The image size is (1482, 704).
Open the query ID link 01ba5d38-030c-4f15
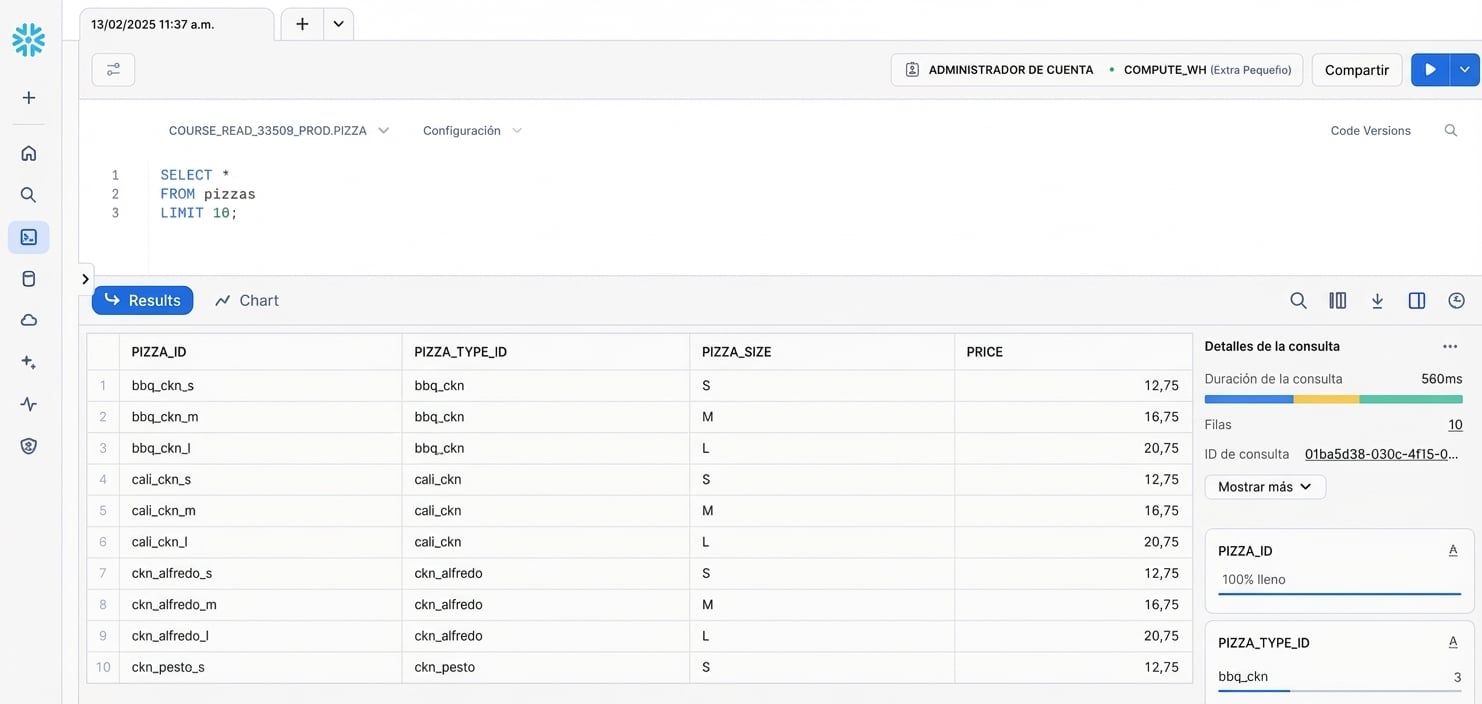[1379, 454]
